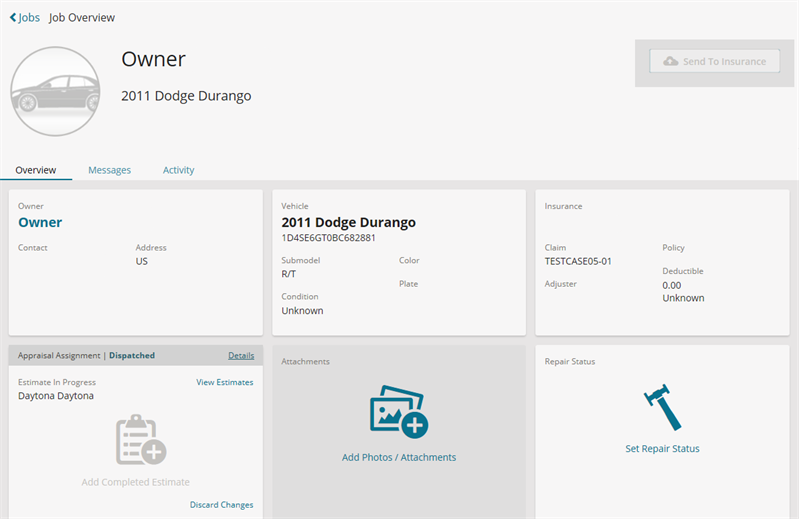
Task: Click the repair hammer icon
Action: coord(662,407)
